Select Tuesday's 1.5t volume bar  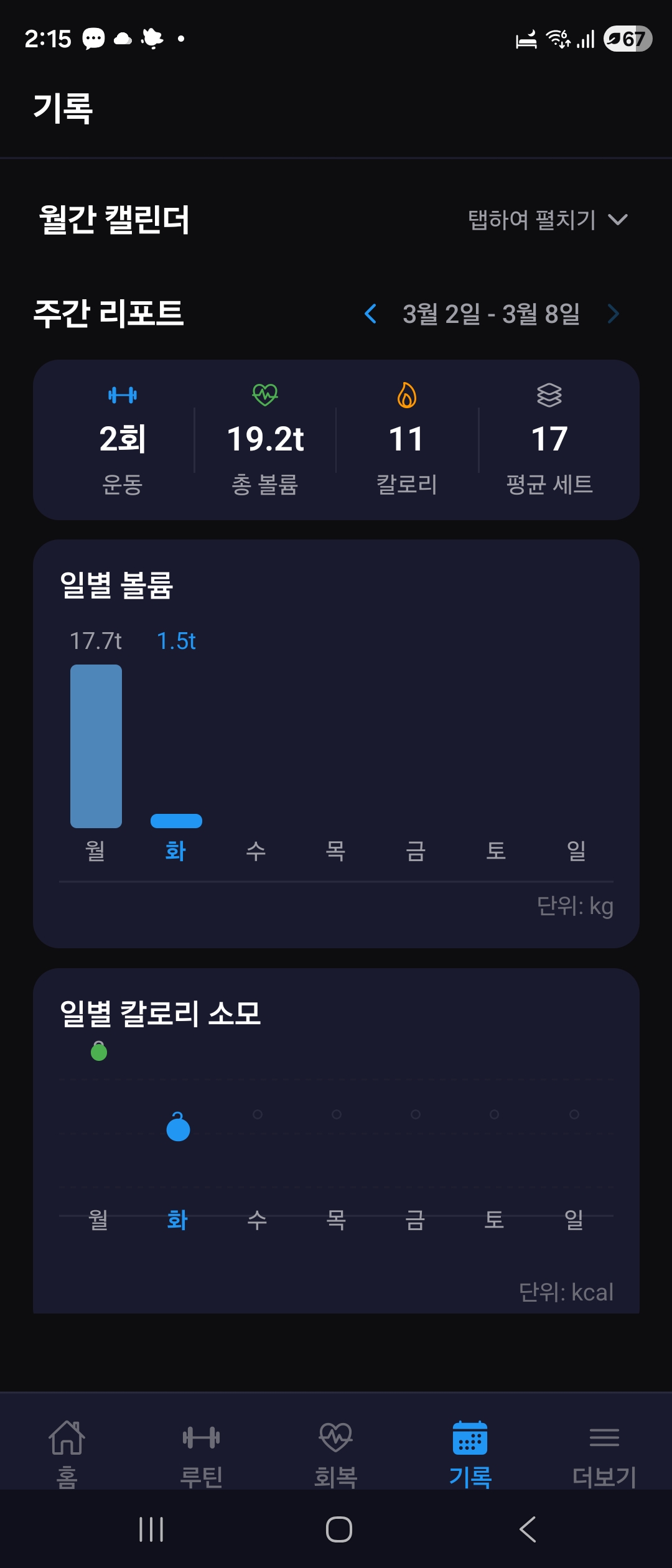[x=176, y=821]
